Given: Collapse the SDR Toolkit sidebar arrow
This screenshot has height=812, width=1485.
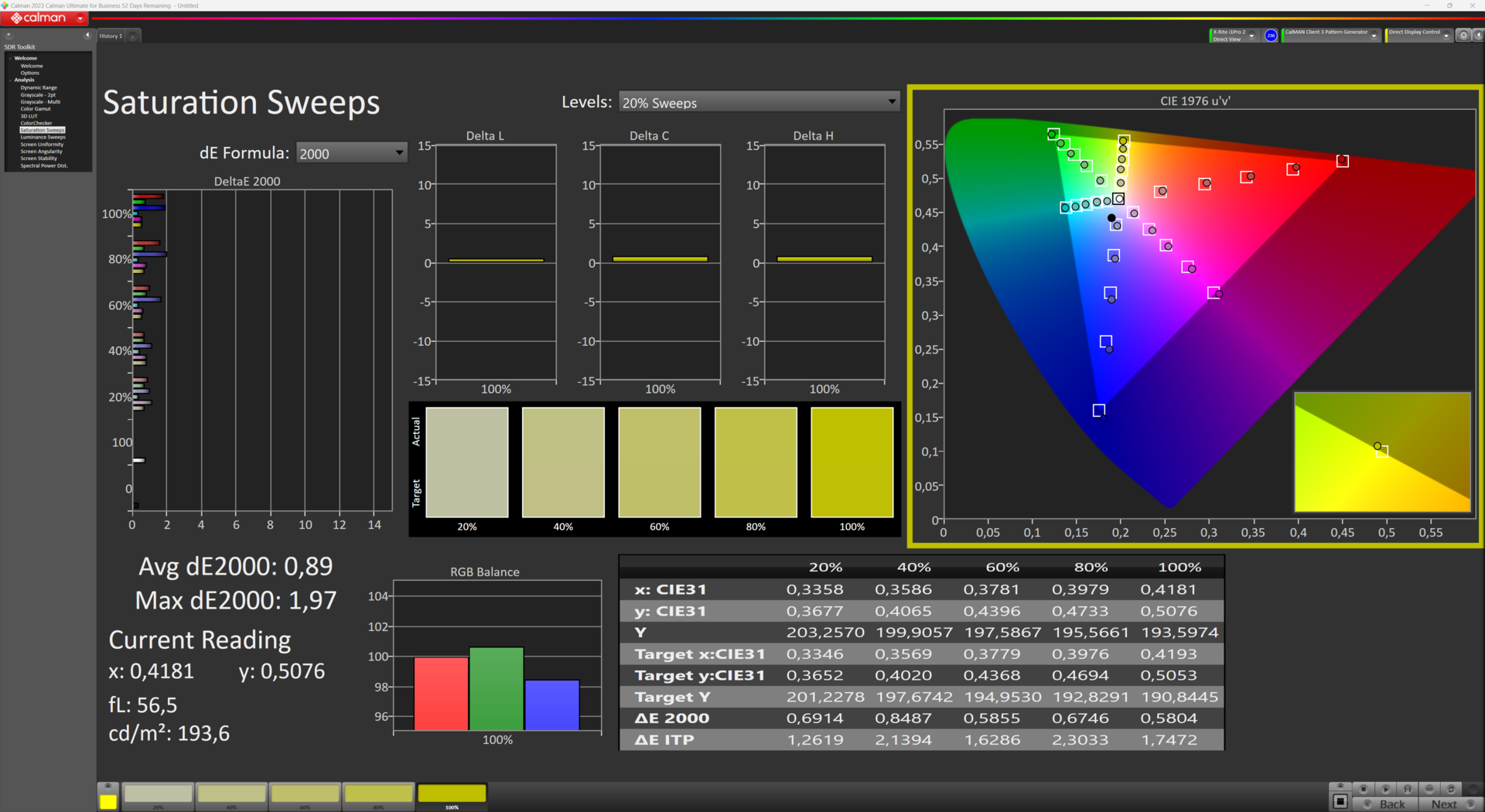Looking at the screenshot, I should [x=87, y=36].
